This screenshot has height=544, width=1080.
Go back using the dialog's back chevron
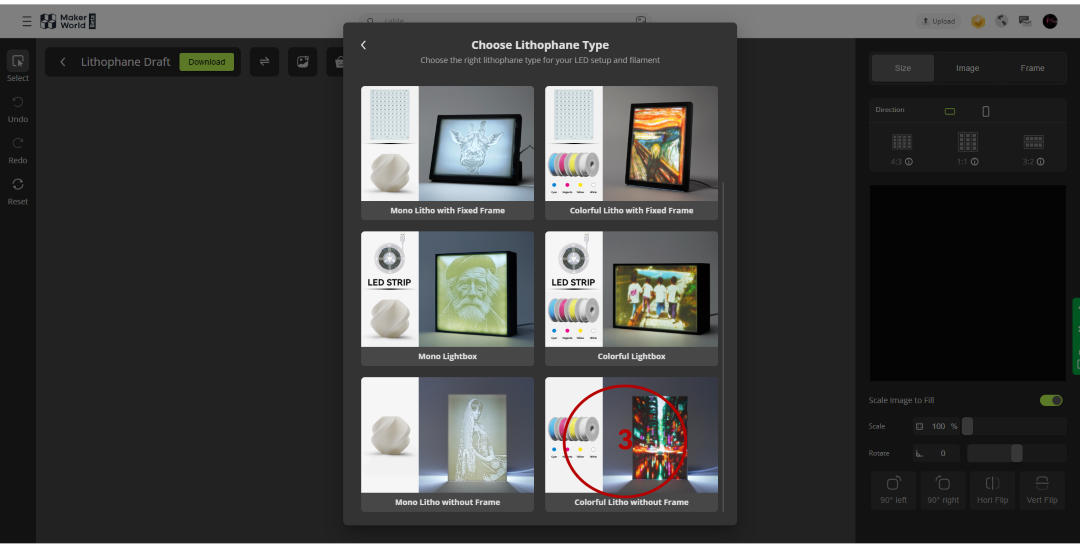(364, 45)
